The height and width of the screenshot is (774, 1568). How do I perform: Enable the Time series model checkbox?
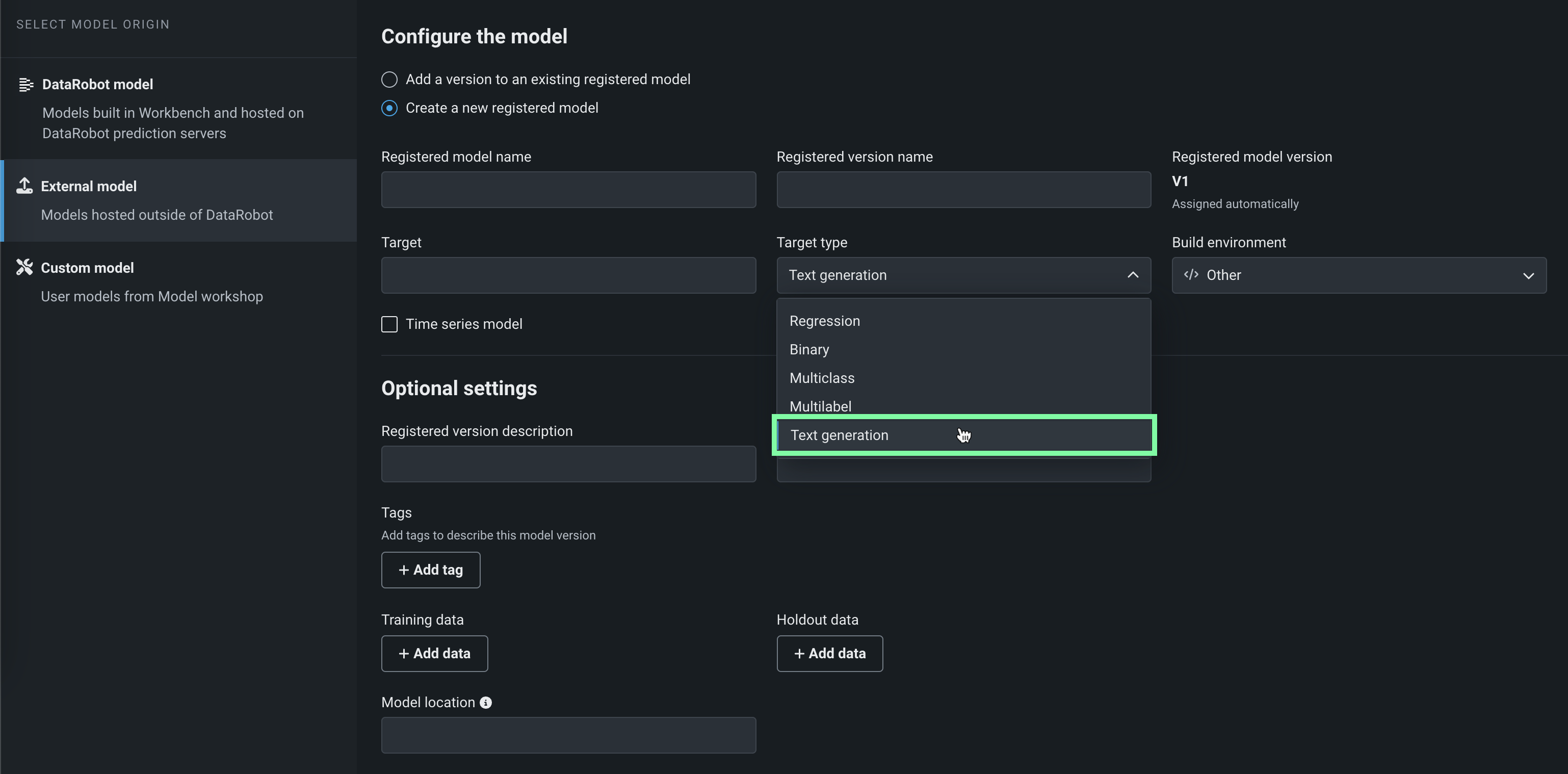click(389, 324)
